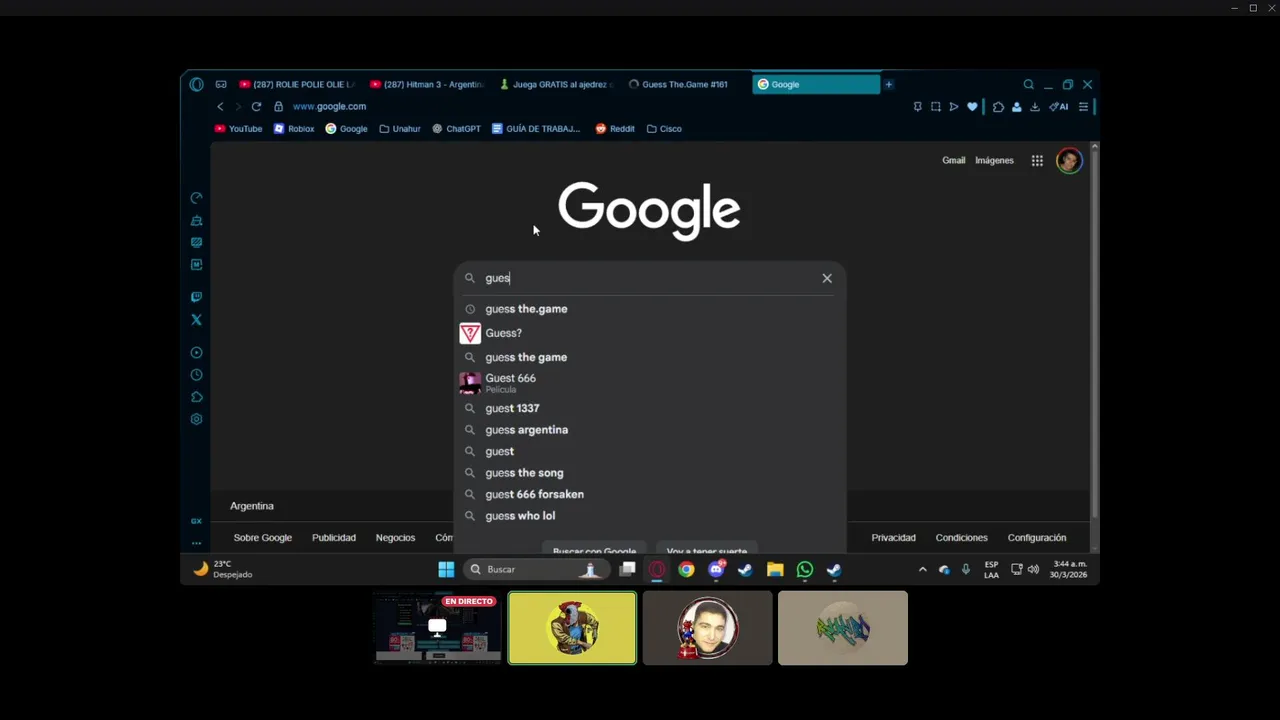Click the extensions cube in the toolbar

998,107
